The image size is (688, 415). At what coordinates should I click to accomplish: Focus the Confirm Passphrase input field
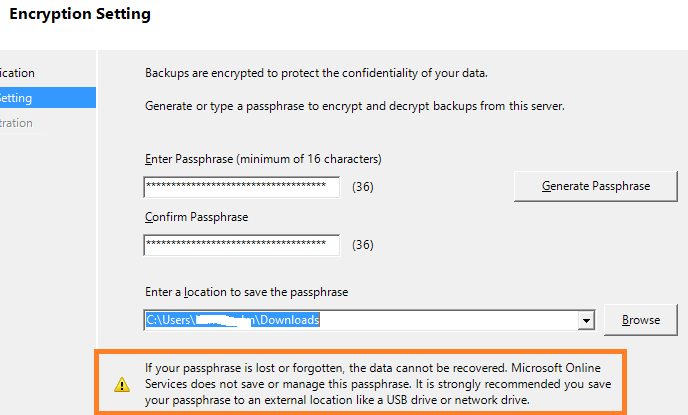(x=241, y=245)
